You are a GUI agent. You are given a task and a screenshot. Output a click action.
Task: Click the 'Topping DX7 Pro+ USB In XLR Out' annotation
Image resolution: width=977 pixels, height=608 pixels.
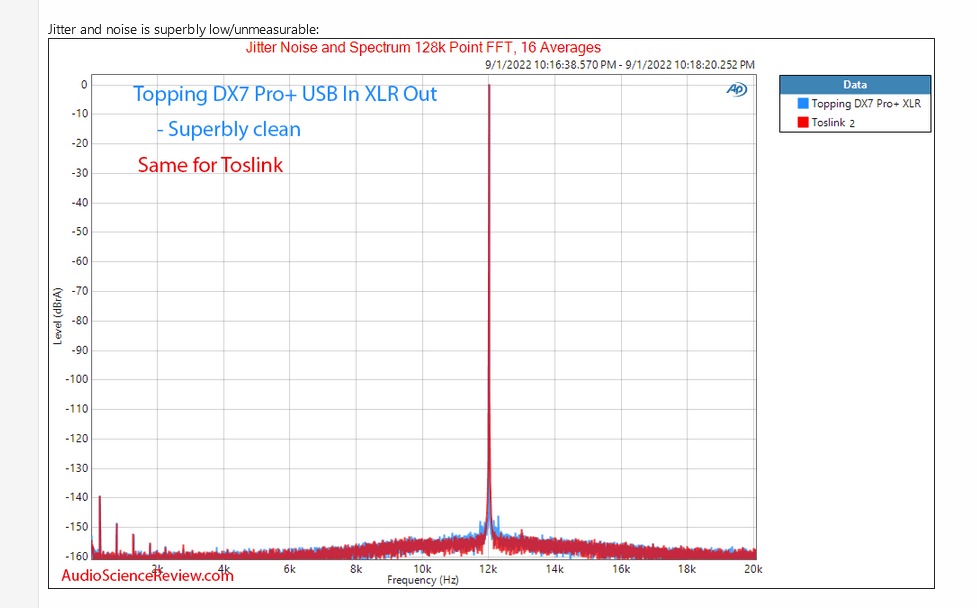click(x=285, y=94)
